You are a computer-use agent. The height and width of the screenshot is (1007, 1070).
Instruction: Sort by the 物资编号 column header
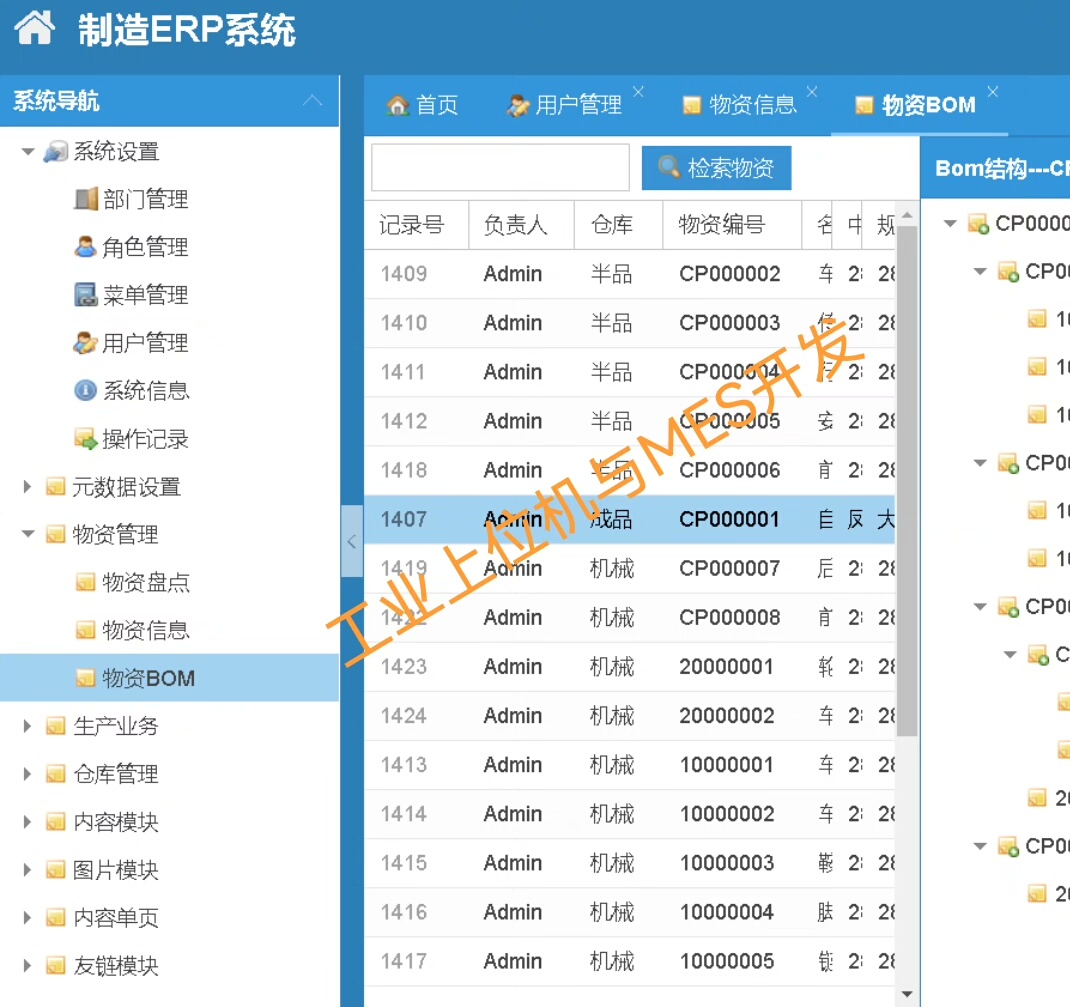pyautogui.click(x=721, y=225)
